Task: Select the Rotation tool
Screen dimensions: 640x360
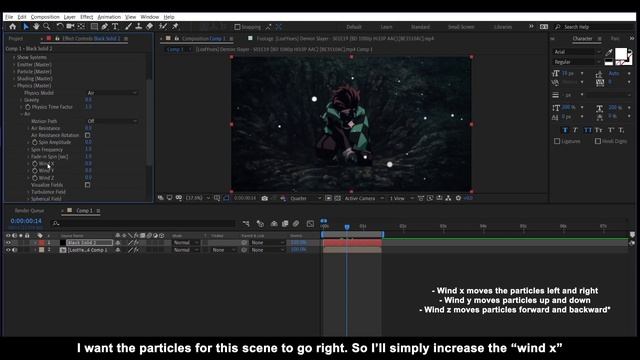Action: (x=60, y=27)
